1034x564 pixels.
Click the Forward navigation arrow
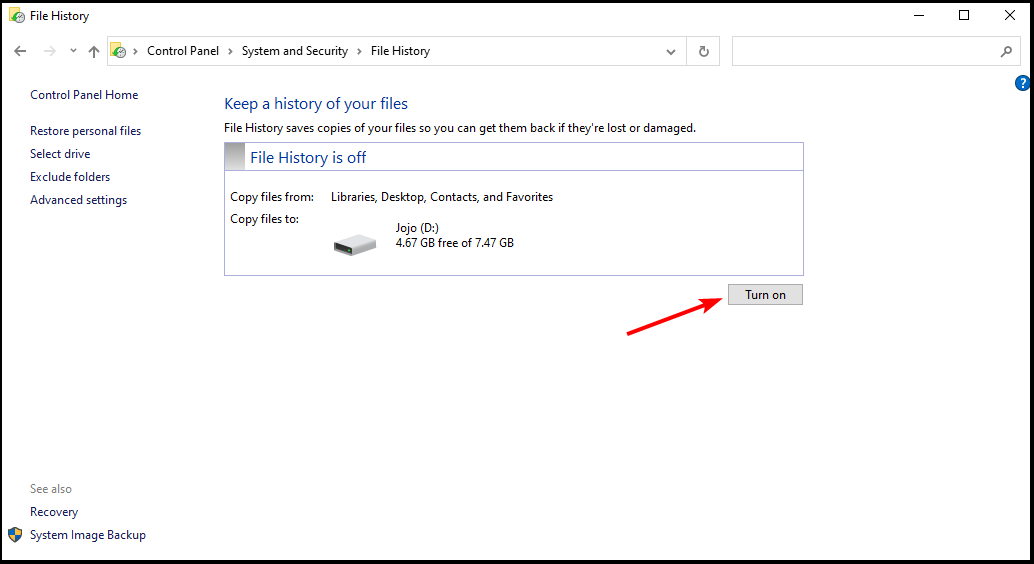[x=49, y=51]
